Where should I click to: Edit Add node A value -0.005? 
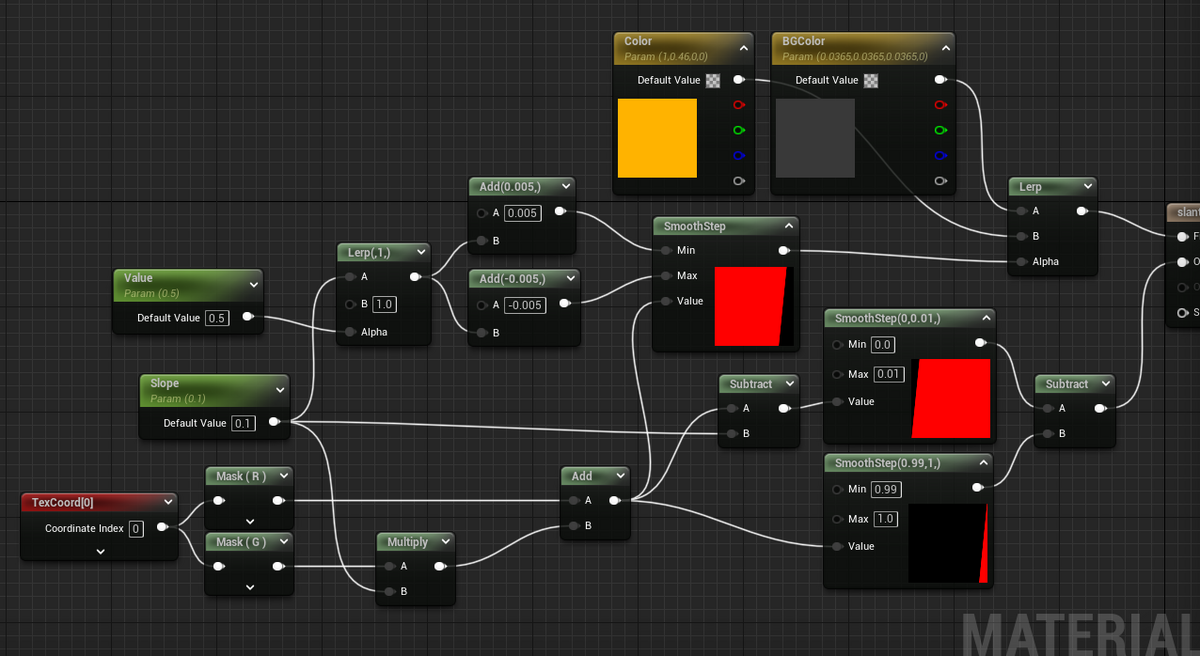pyautogui.click(x=524, y=304)
